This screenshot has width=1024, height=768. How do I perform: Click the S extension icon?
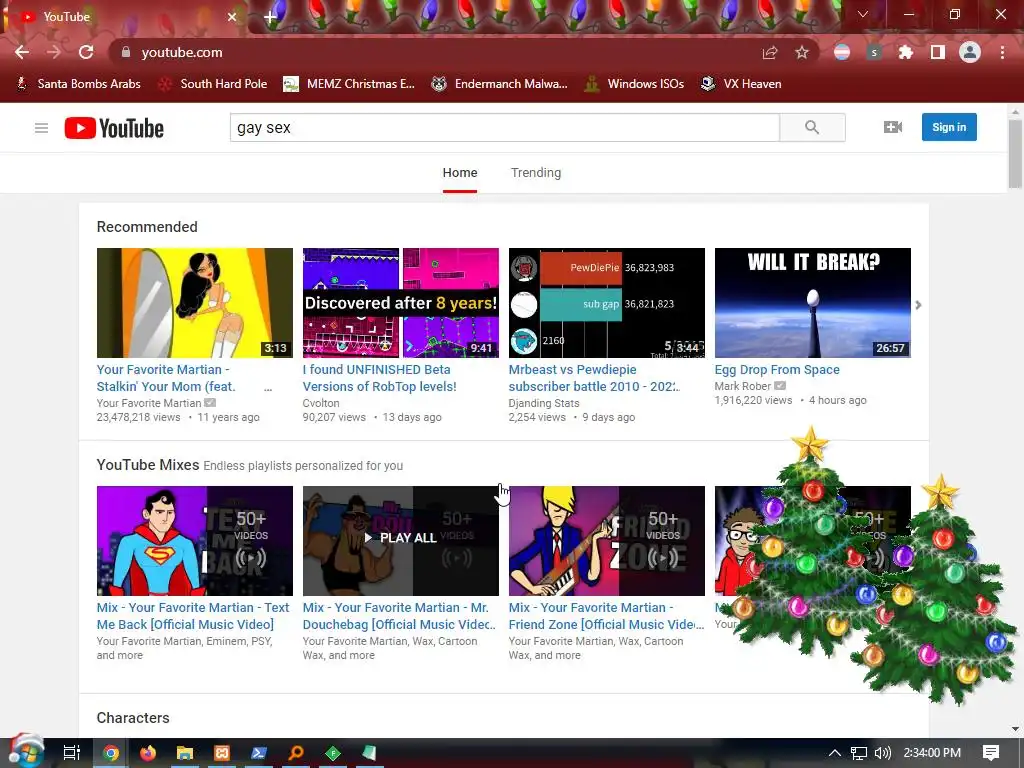[x=874, y=52]
